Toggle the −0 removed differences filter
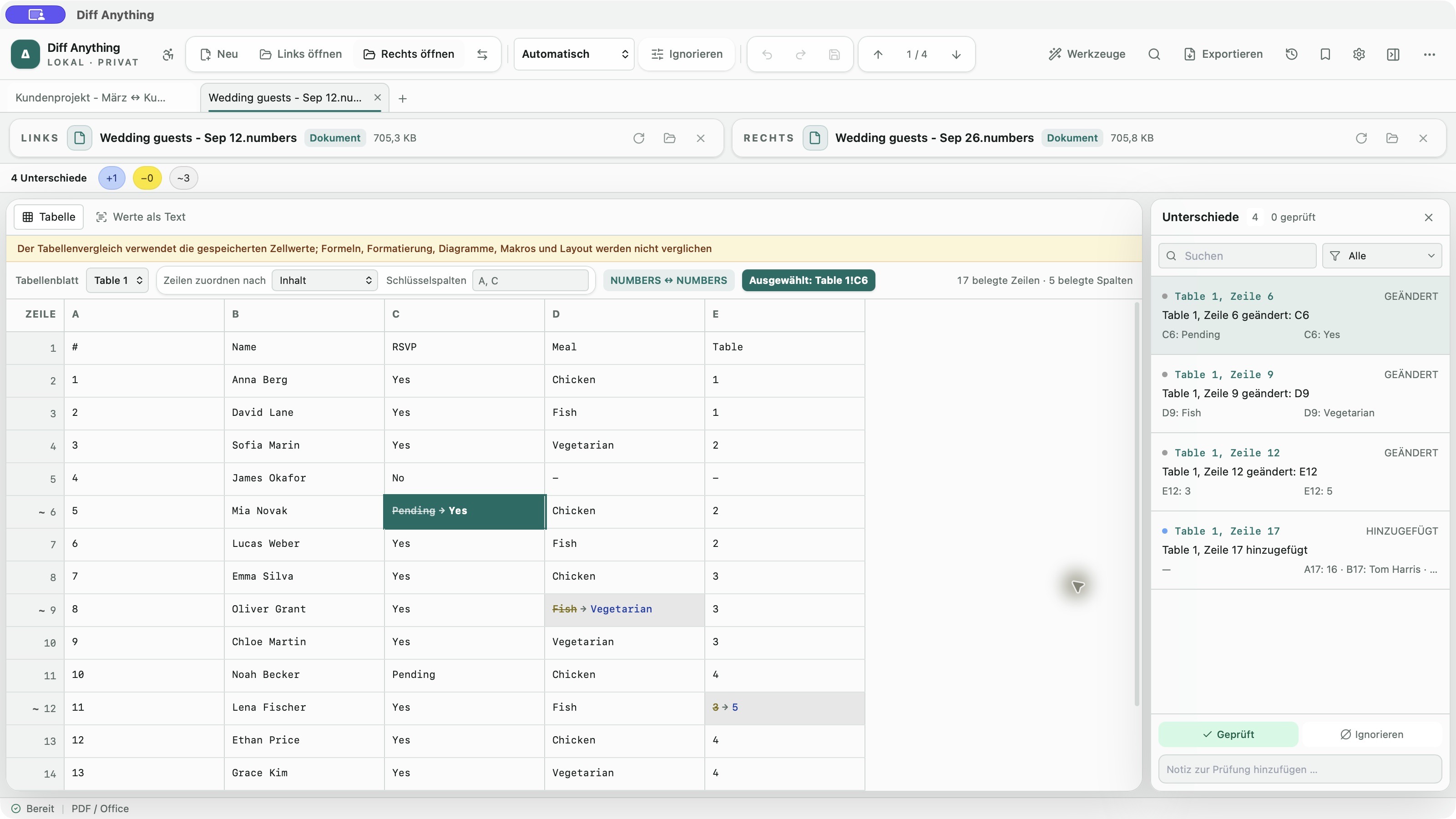The width and height of the screenshot is (1456, 819). click(147, 178)
